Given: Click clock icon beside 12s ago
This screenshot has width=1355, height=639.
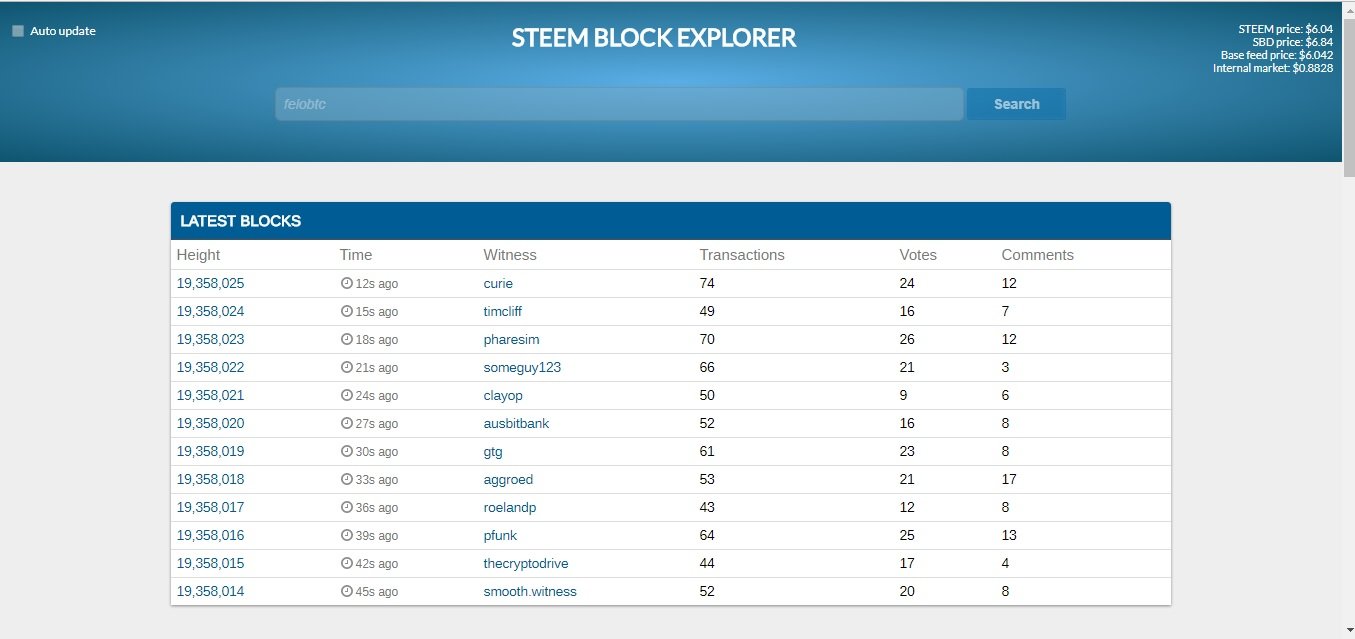Looking at the screenshot, I should (x=347, y=283).
